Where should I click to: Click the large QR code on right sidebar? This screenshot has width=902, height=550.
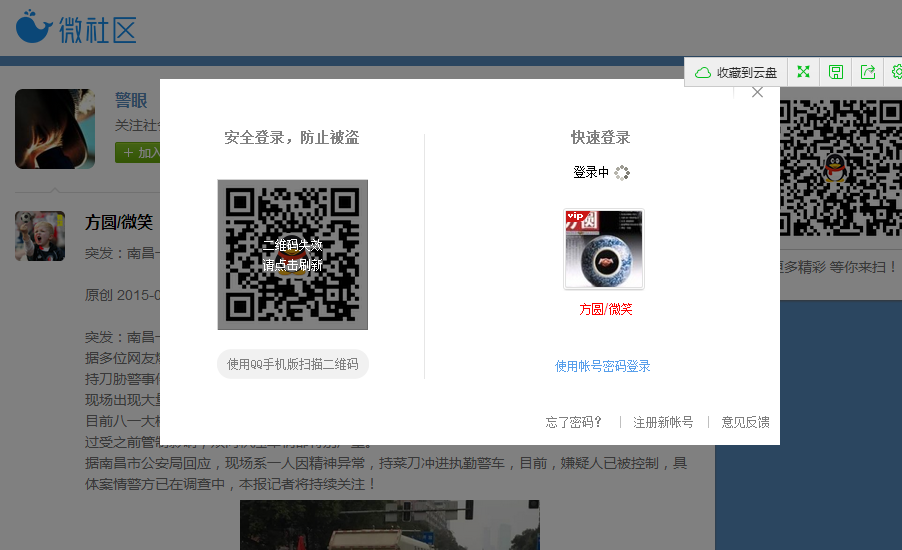841,168
